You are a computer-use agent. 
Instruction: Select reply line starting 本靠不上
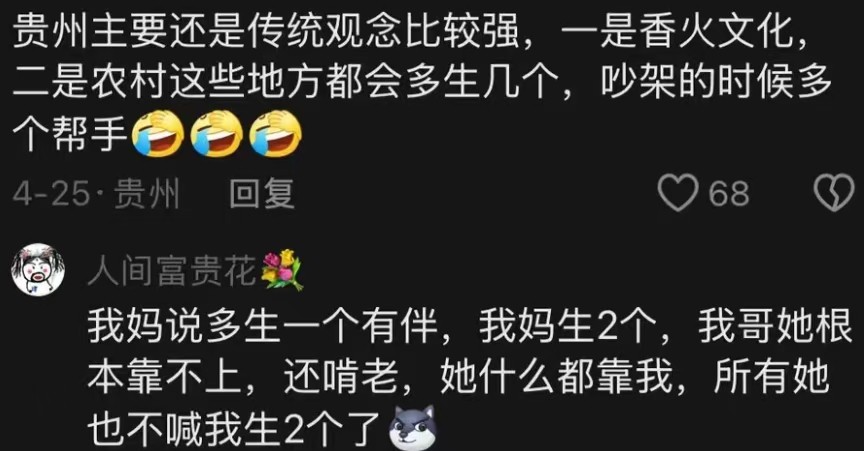click(458, 377)
